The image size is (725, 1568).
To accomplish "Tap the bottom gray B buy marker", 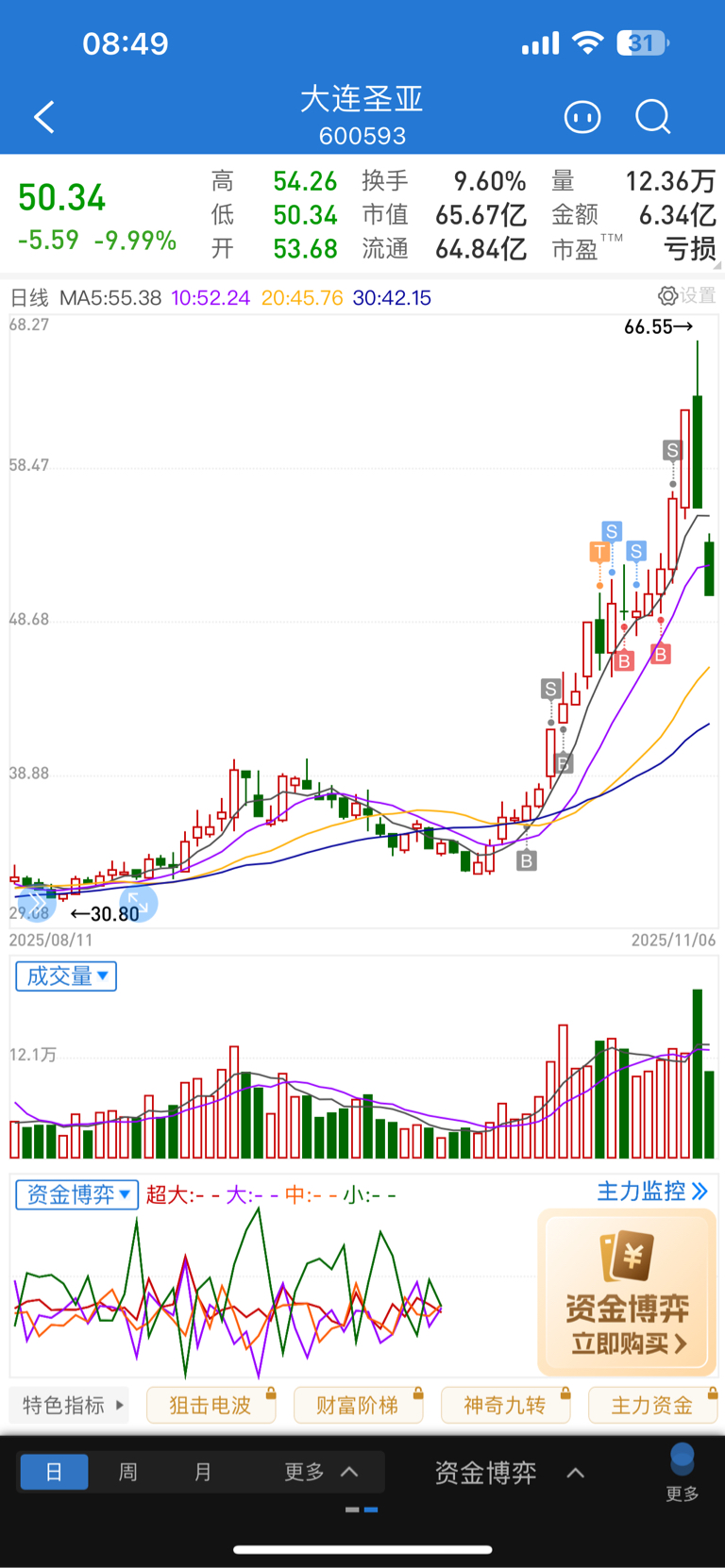I will tap(527, 860).
